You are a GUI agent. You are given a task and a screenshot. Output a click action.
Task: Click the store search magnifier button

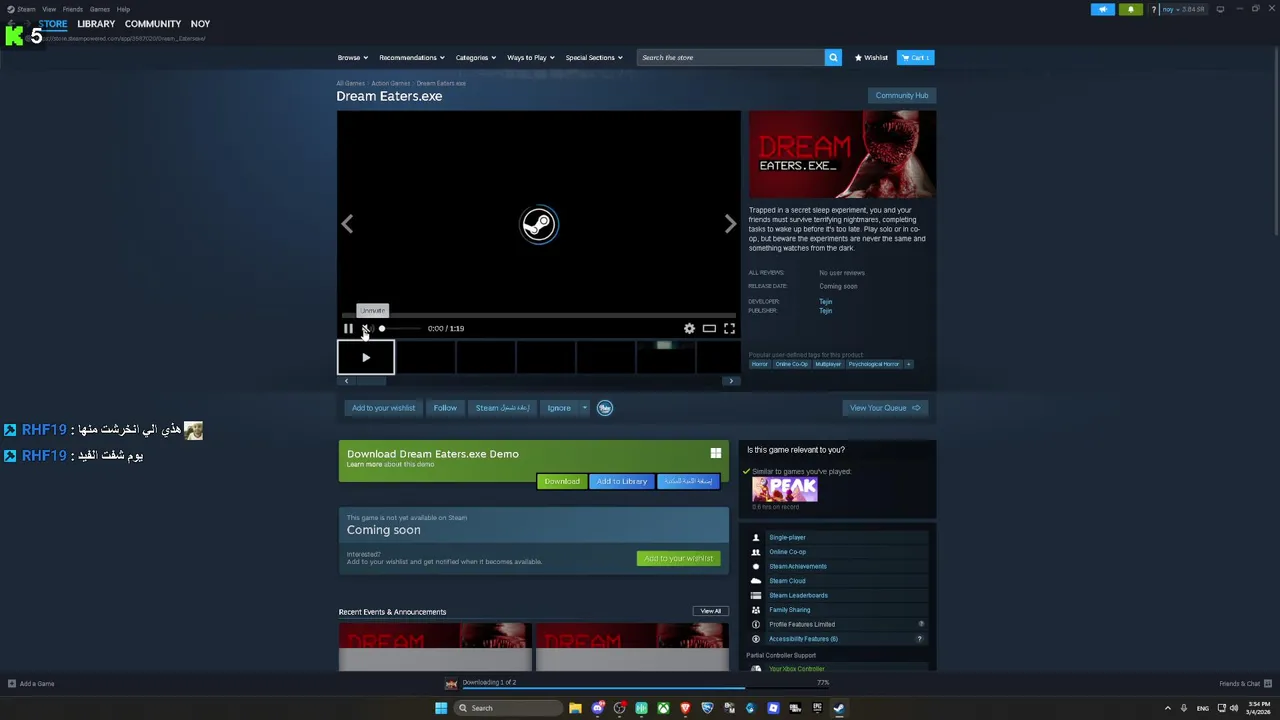point(833,57)
